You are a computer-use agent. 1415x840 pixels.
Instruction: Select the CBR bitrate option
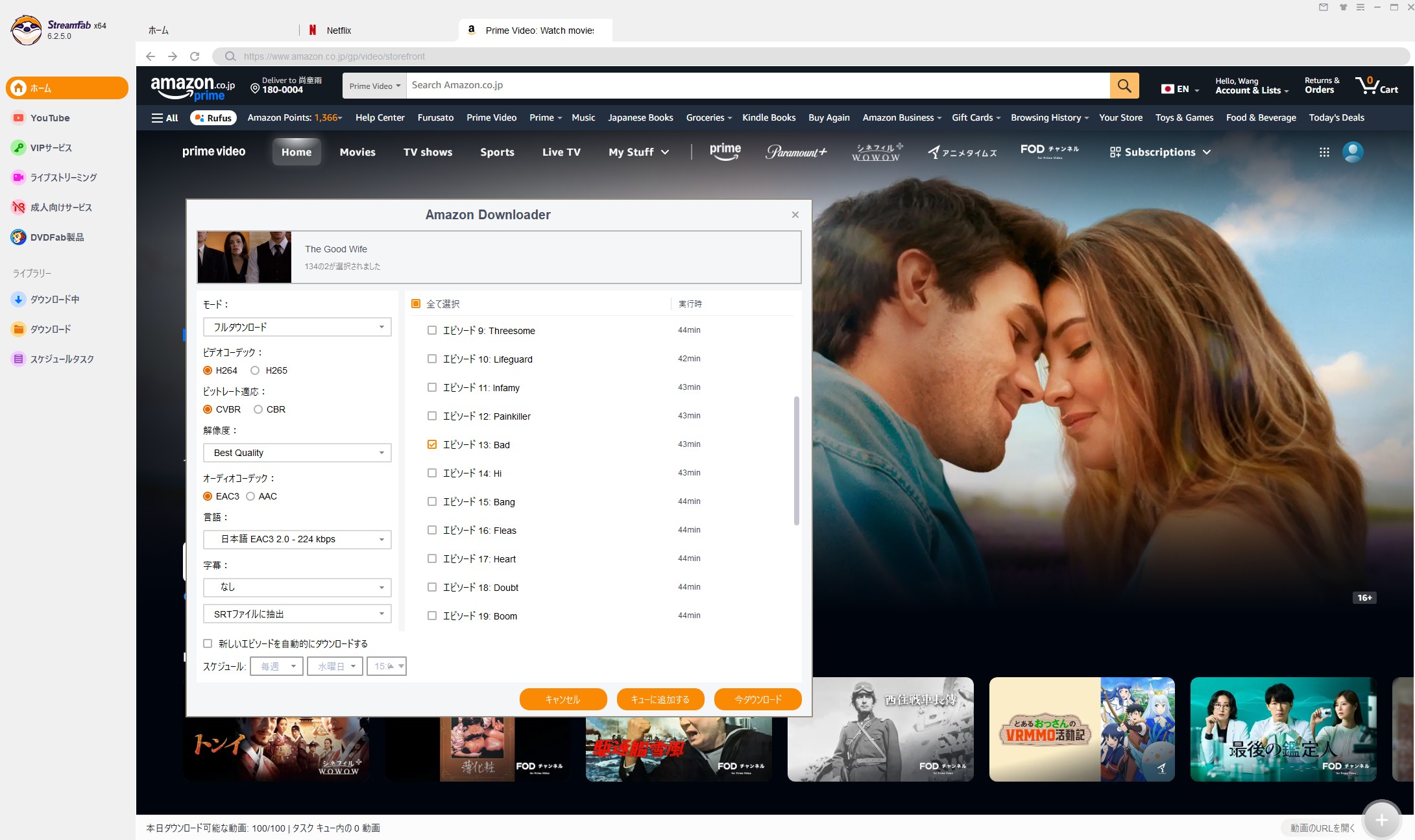click(258, 409)
